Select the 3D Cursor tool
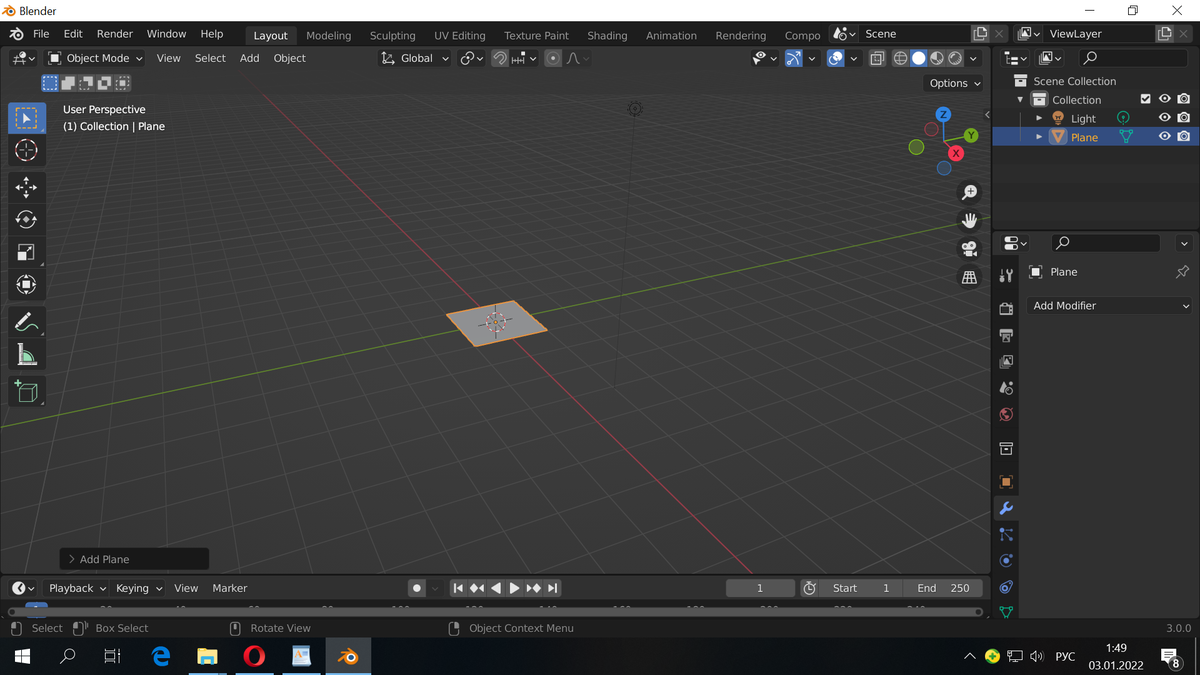1200x675 pixels. 26,151
